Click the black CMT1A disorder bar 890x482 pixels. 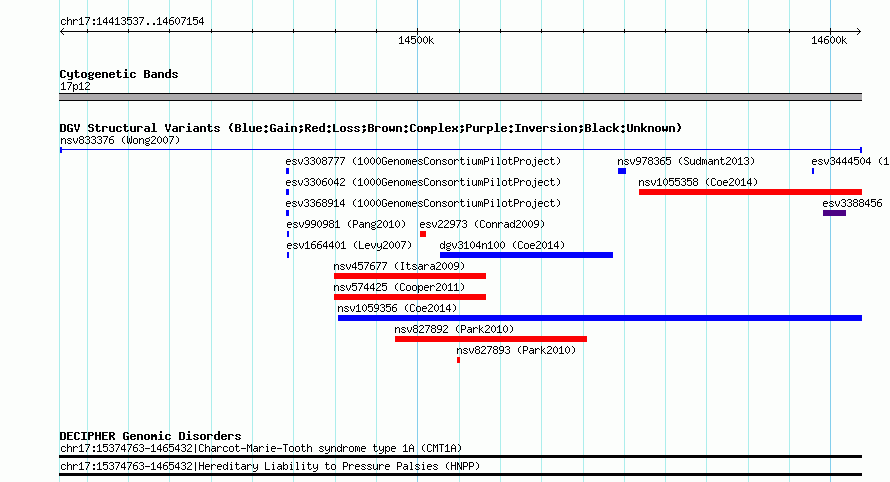(460, 456)
